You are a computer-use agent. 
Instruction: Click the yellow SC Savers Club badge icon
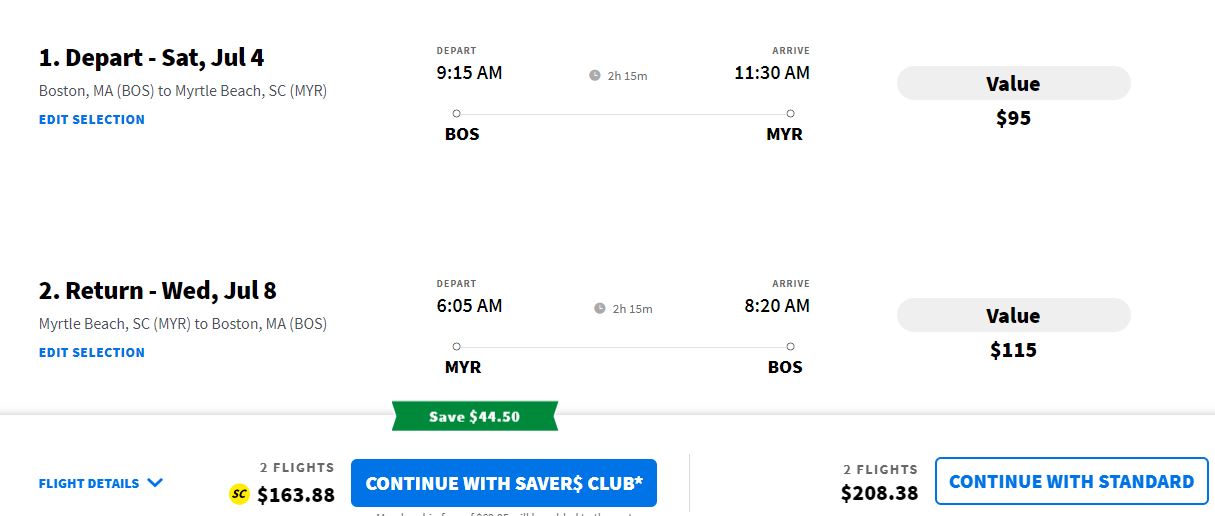238,493
